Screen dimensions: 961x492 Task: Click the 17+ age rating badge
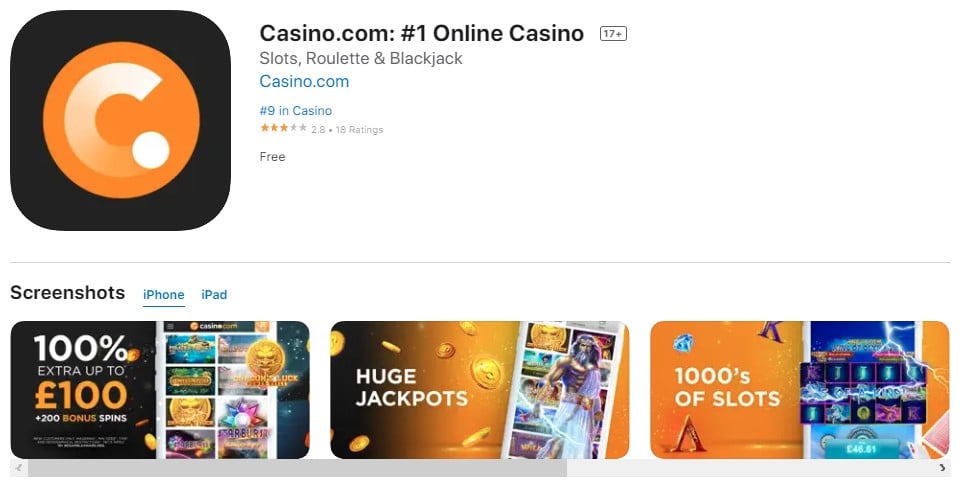[613, 34]
